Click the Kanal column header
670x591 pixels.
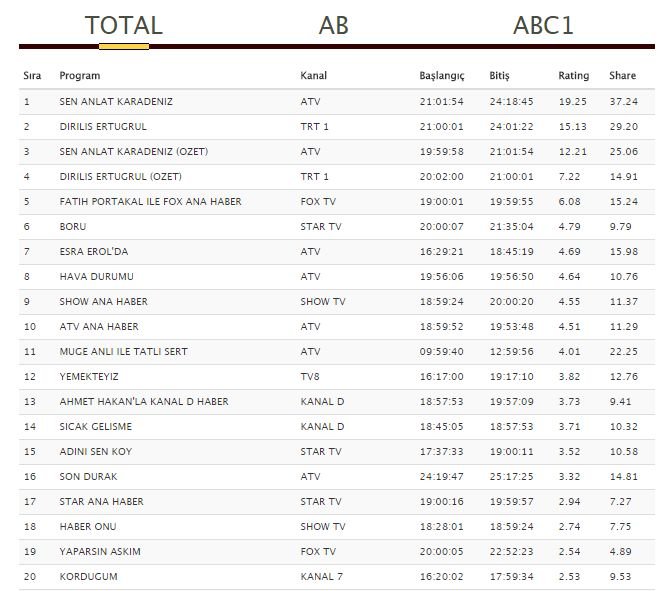point(313,76)
